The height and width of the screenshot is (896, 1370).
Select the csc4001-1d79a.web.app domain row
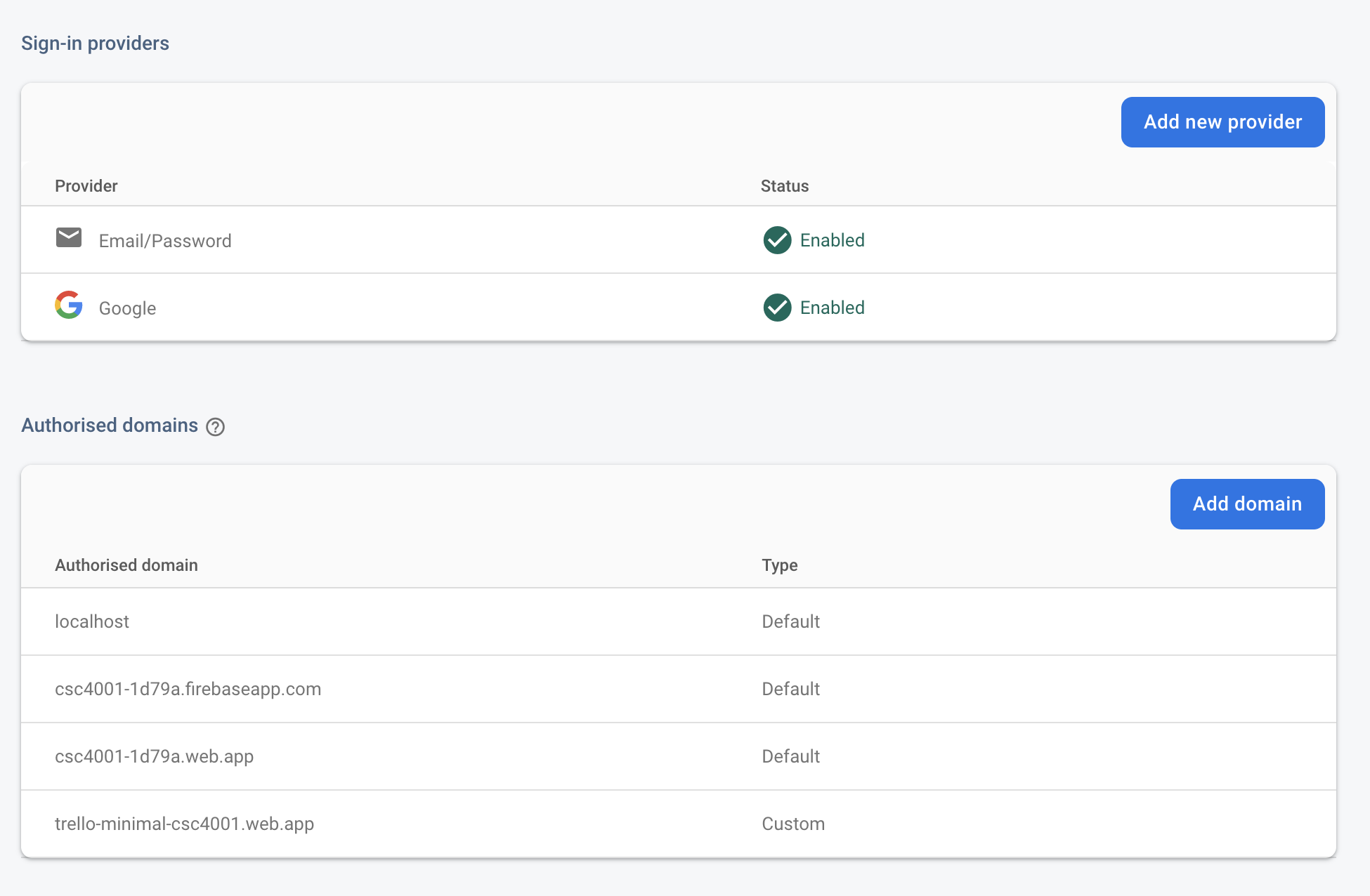point(154,756)
